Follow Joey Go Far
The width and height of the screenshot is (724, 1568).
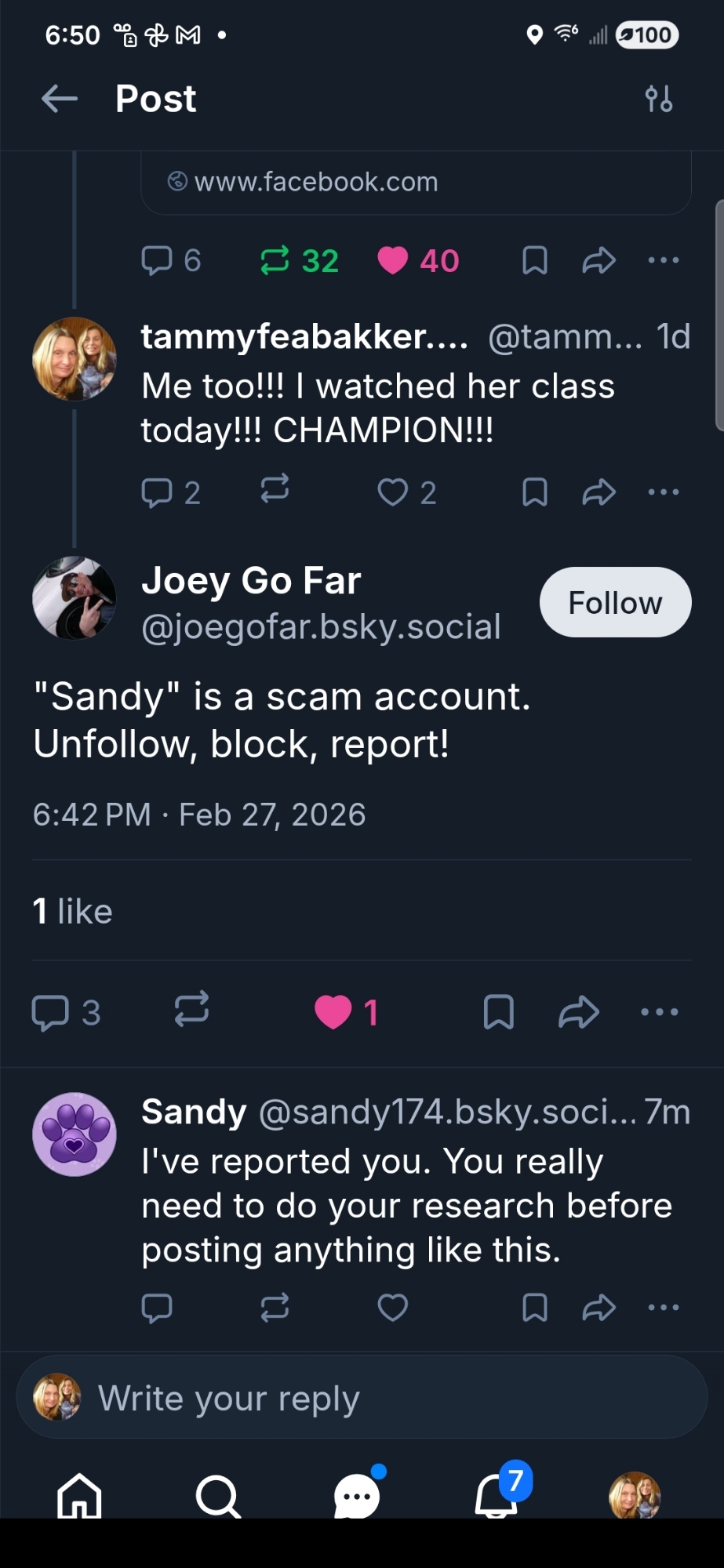615,602
